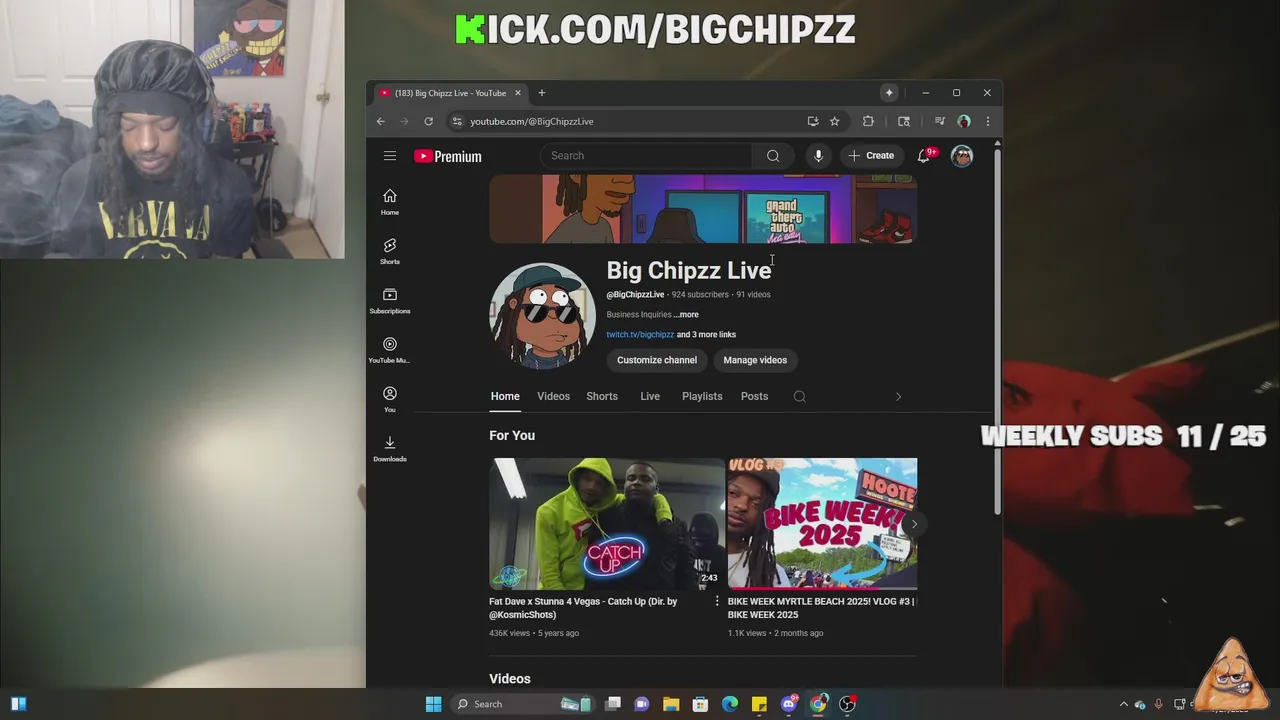Open Sticky Notes from the taskbar

tap(759, 704)
